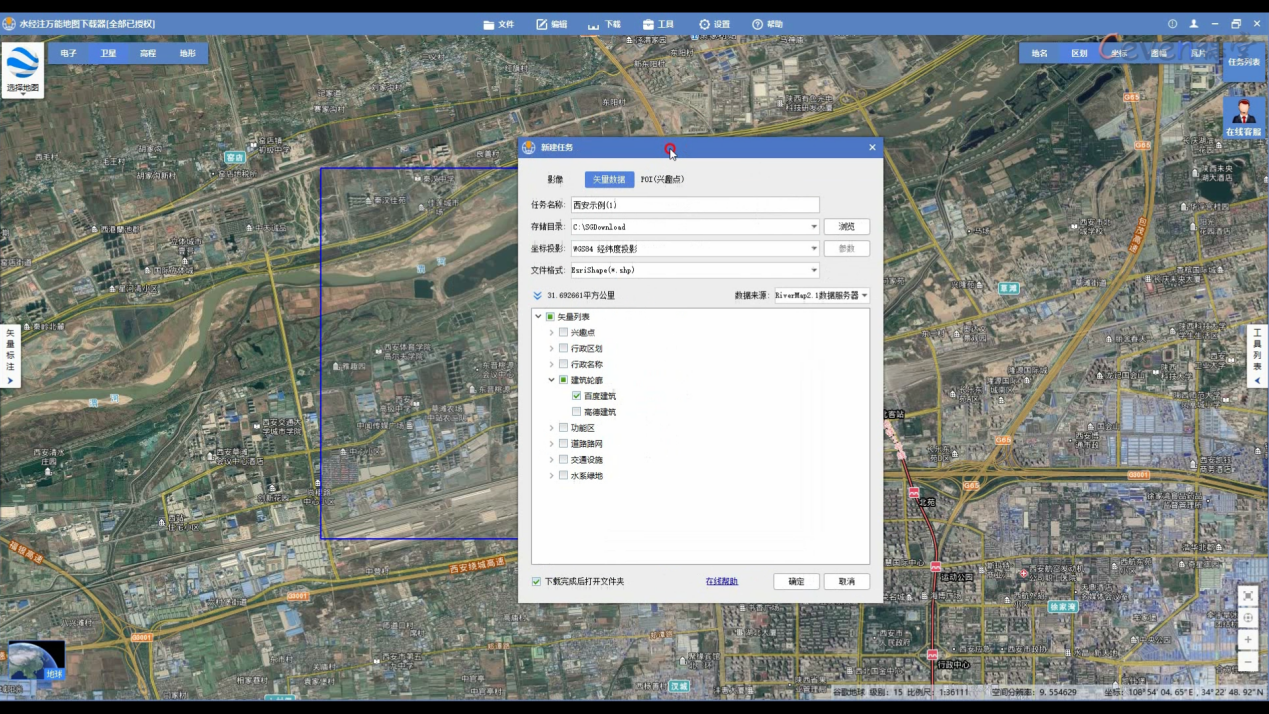Image resolution: width=1269 pixels, height=714 pixels.
Task: Open the 在线帮助 help link
Action: click(721, 581)
